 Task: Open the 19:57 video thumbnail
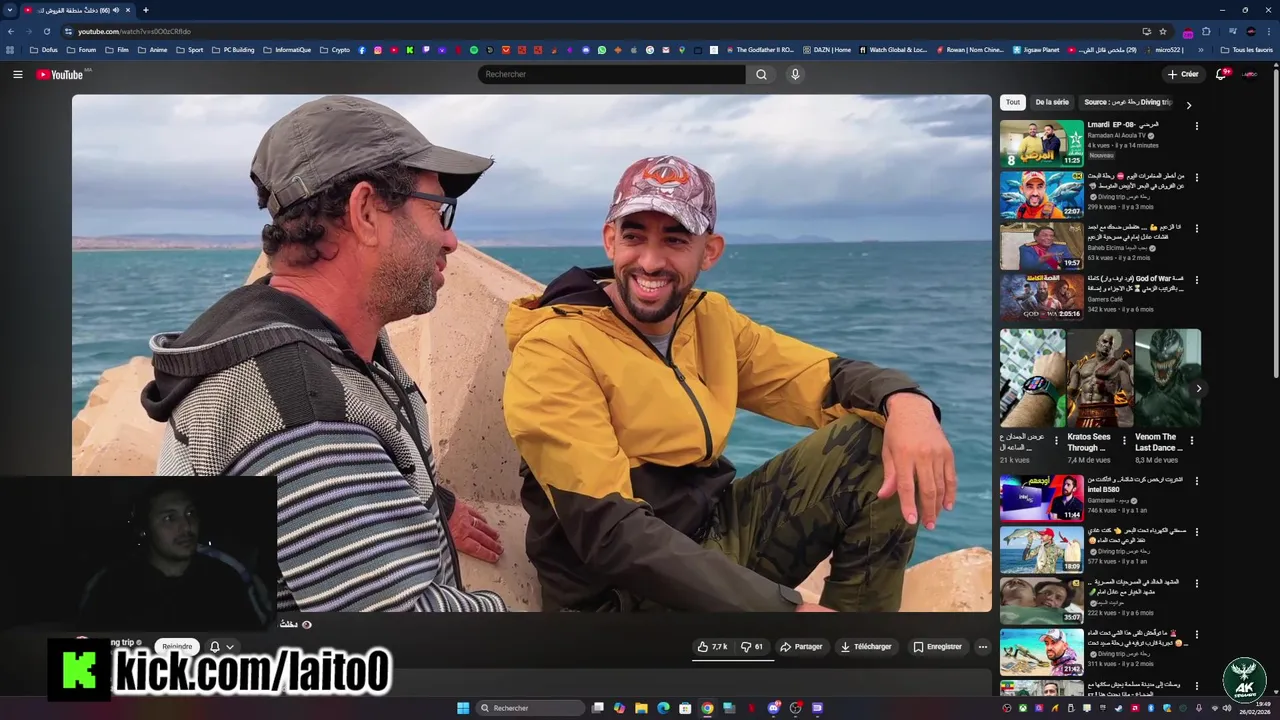1041,246
